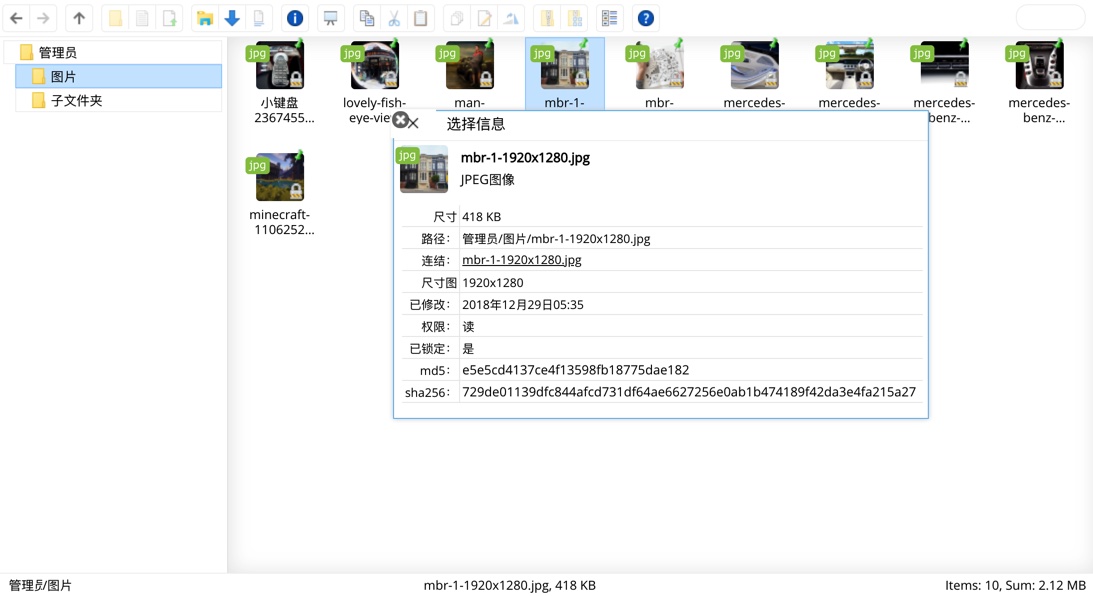Viewport: 1093px width, 596px height.
Task: Click the 1920x1280 dimensions value
Action: (x=492, y=282)
